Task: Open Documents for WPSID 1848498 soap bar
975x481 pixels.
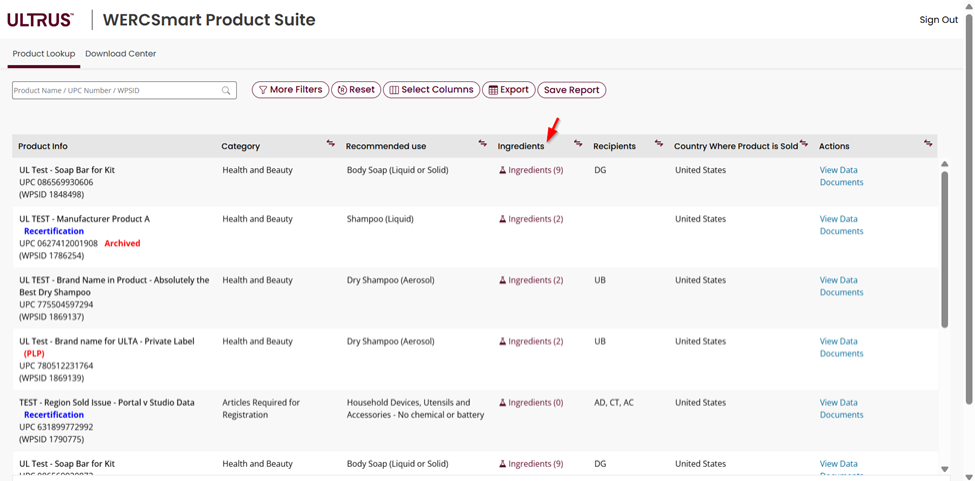Action: click(x=841, y=183)
